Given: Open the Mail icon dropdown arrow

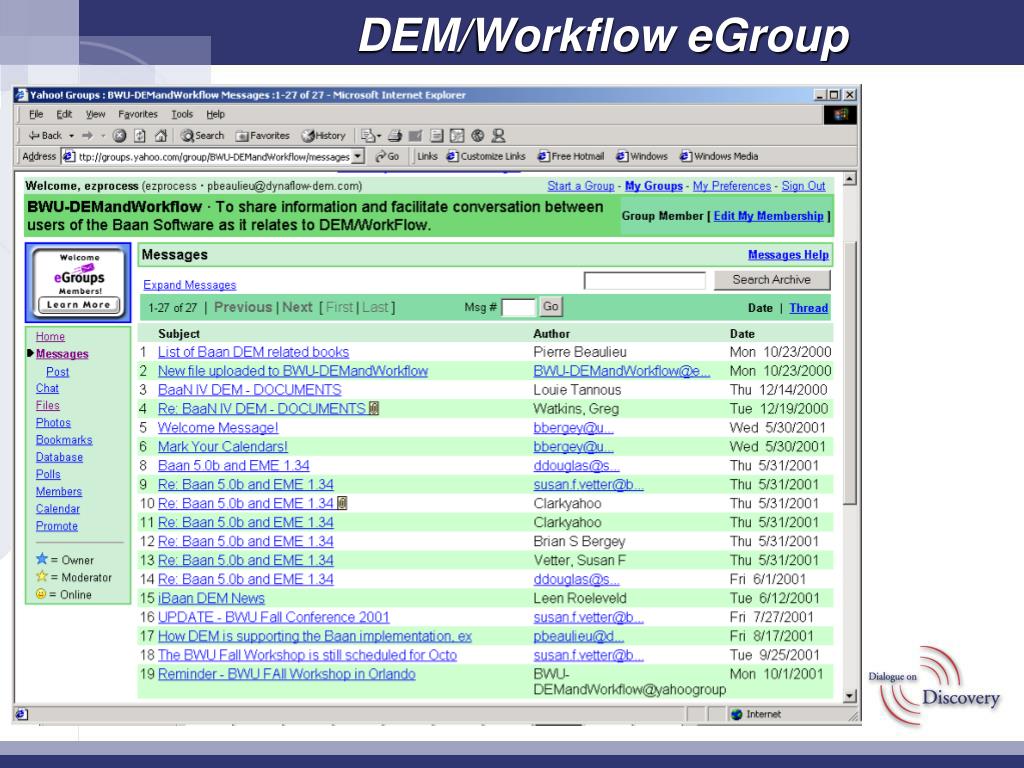Looking at the screenshot, I should (x=379, y=136).
